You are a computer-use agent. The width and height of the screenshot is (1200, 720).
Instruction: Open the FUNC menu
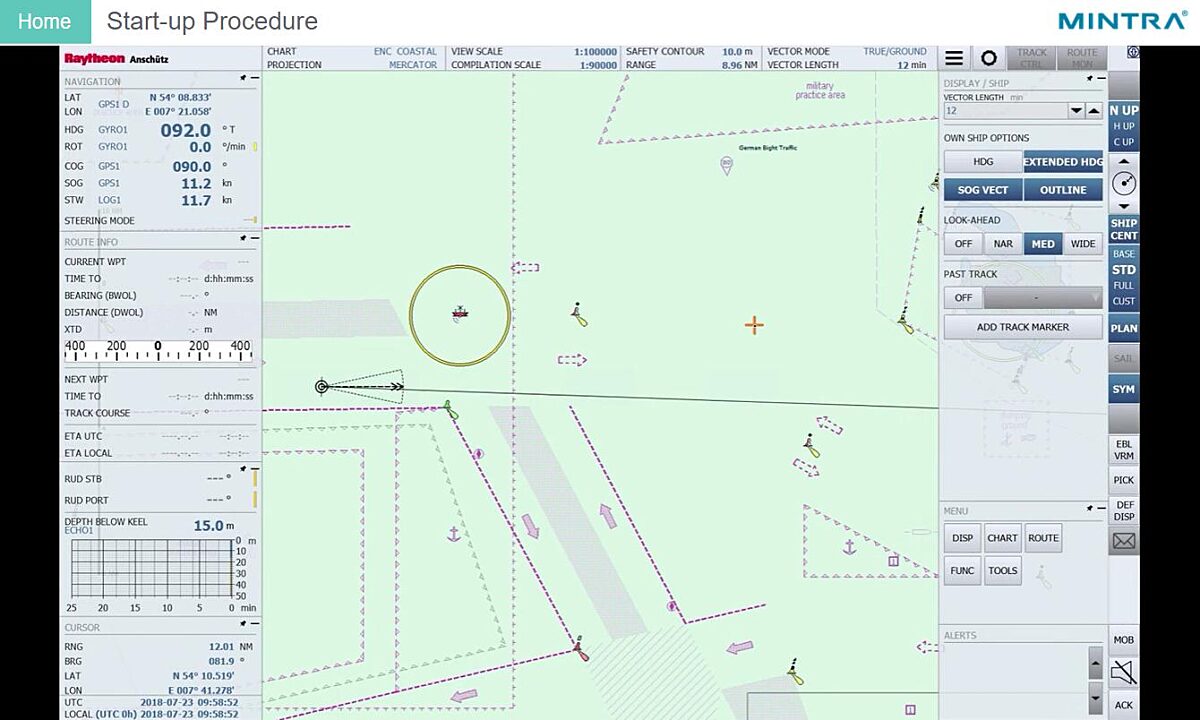pyautogui.click(x=962, y=571)
